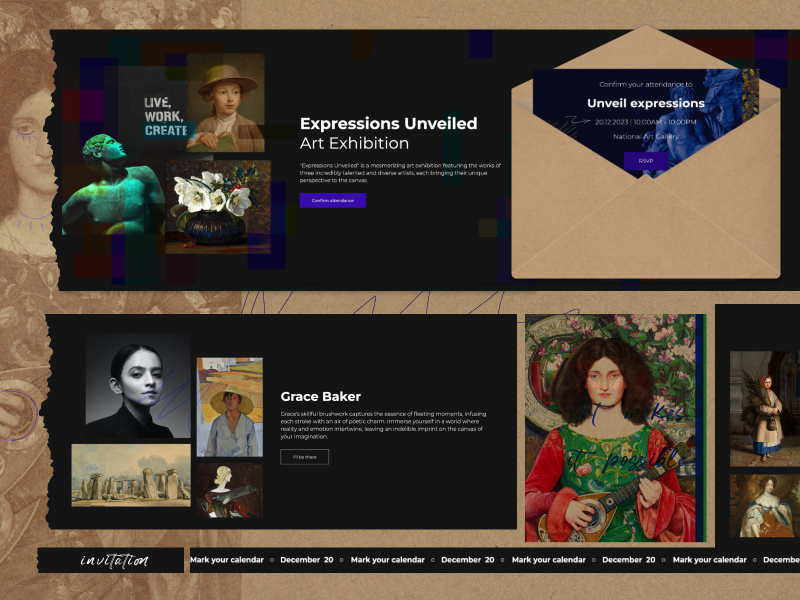Select the "I'll be there" button under Grace Baker
Screen dimensions: 800x600
[303, 456]
